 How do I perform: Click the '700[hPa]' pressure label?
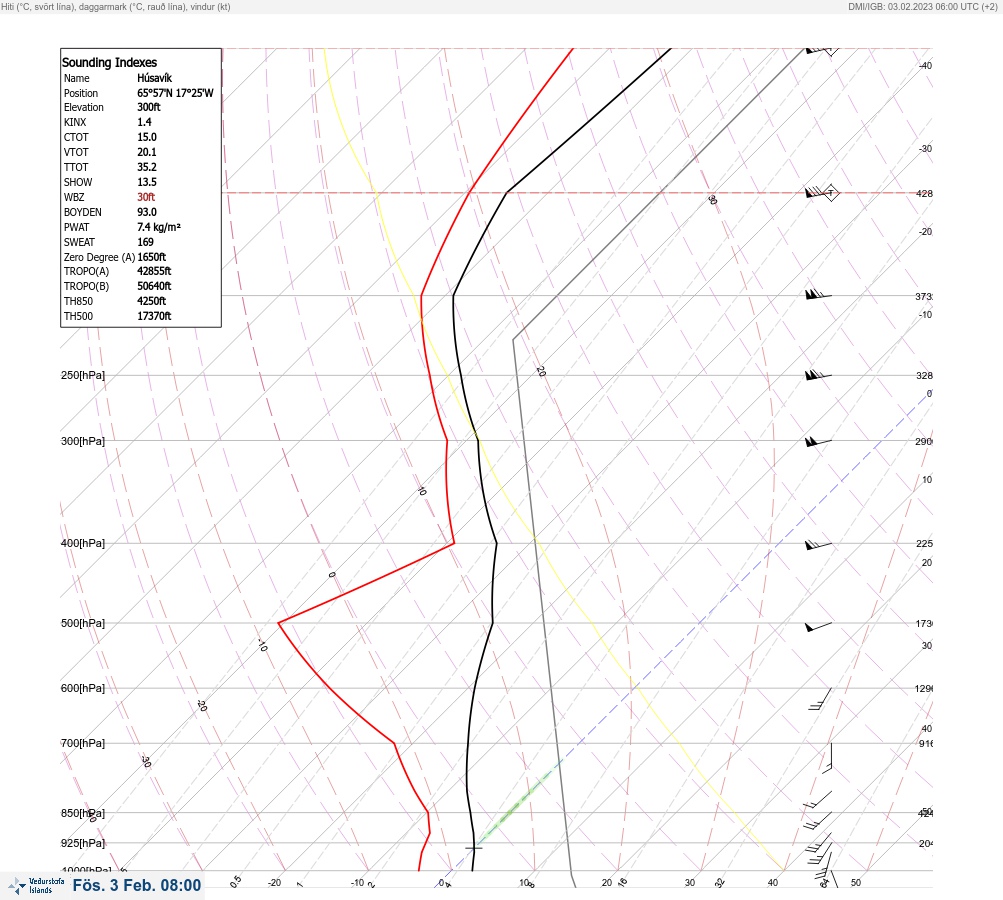[x=83, y=743]
